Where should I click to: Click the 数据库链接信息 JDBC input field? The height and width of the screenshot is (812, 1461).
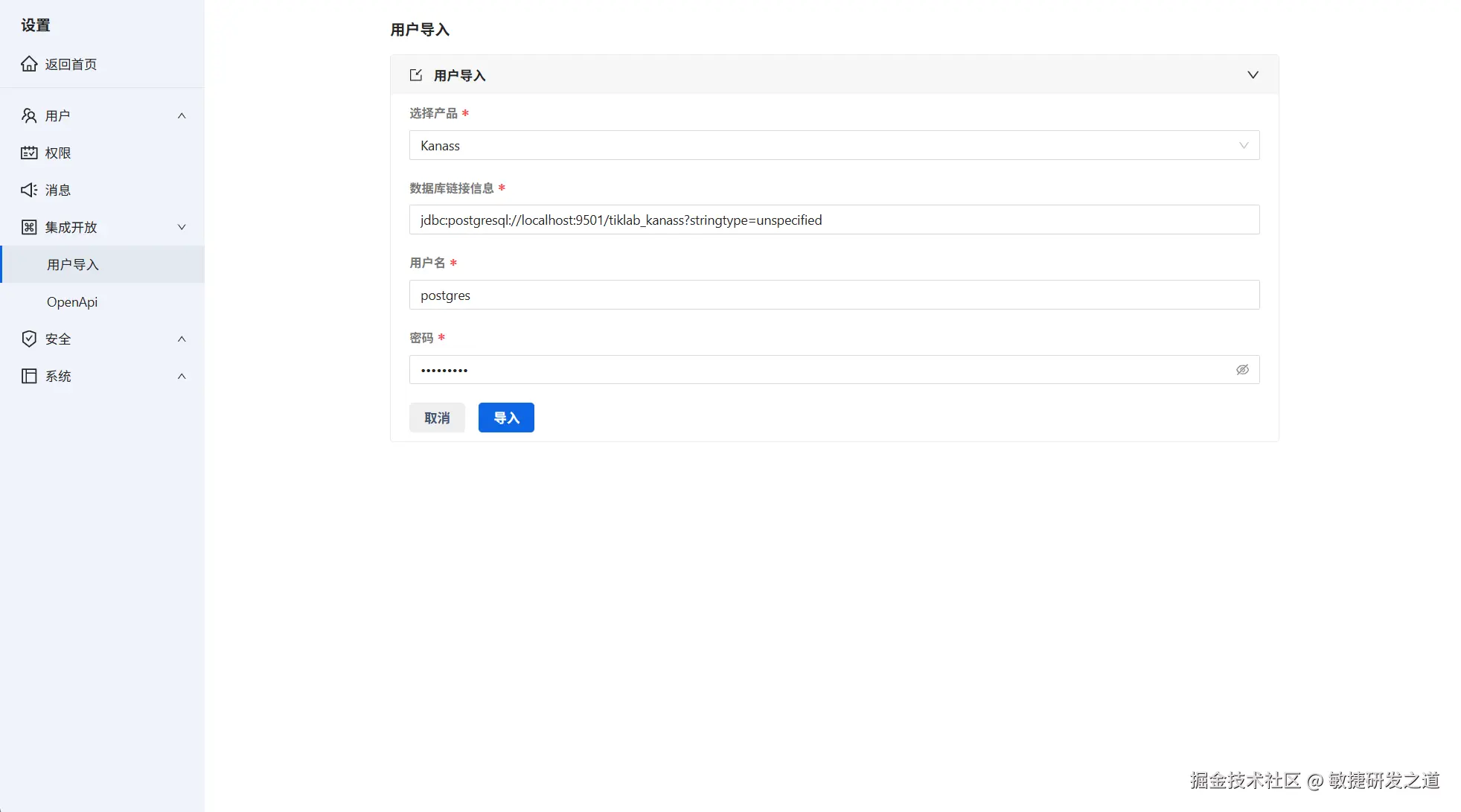(834, 220)
